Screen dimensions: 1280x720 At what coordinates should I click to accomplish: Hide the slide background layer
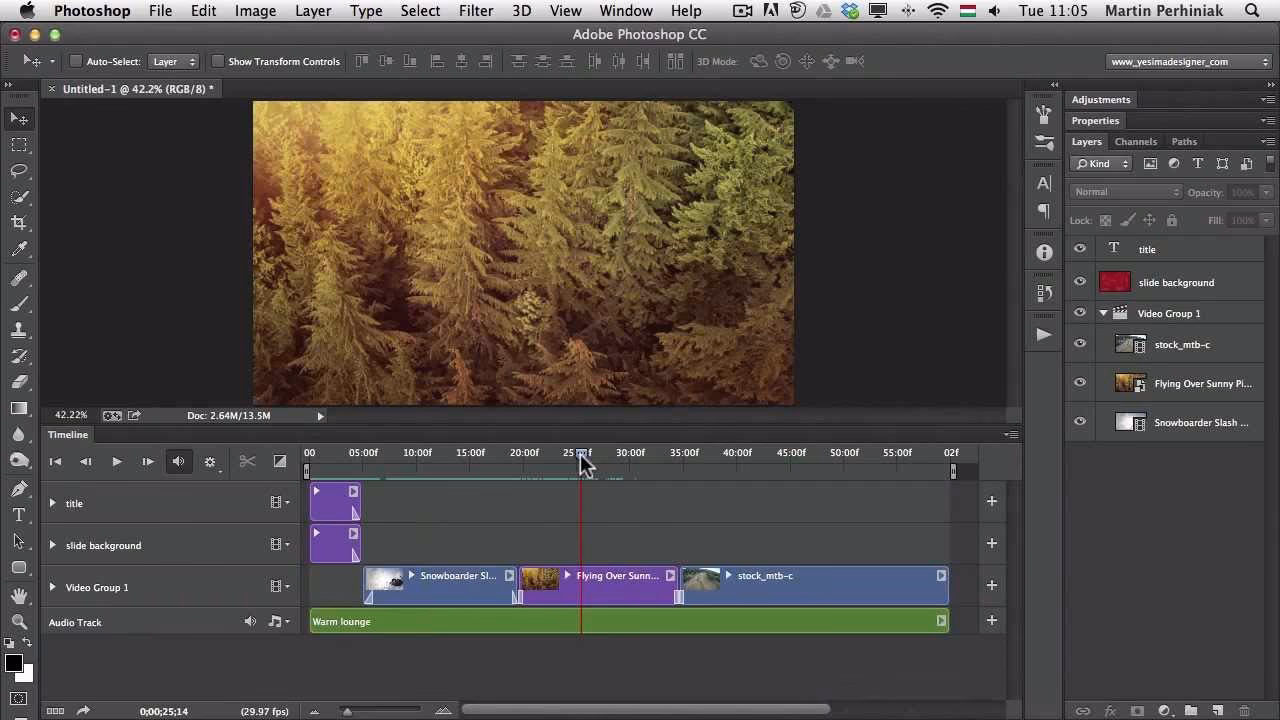(x=1079, y=282)
